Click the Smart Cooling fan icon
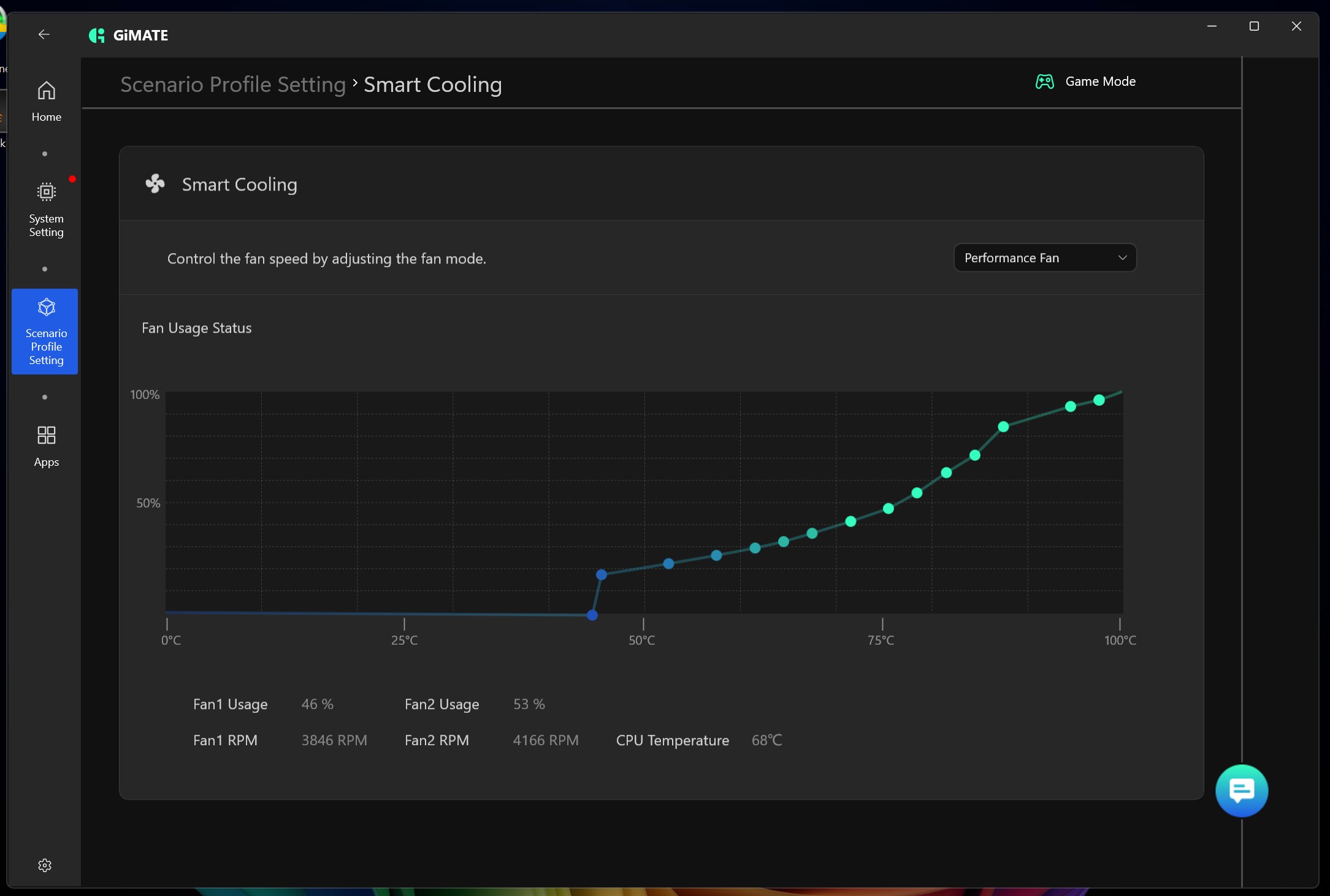This screenshot has height=896, width=1330. point(155,184)
